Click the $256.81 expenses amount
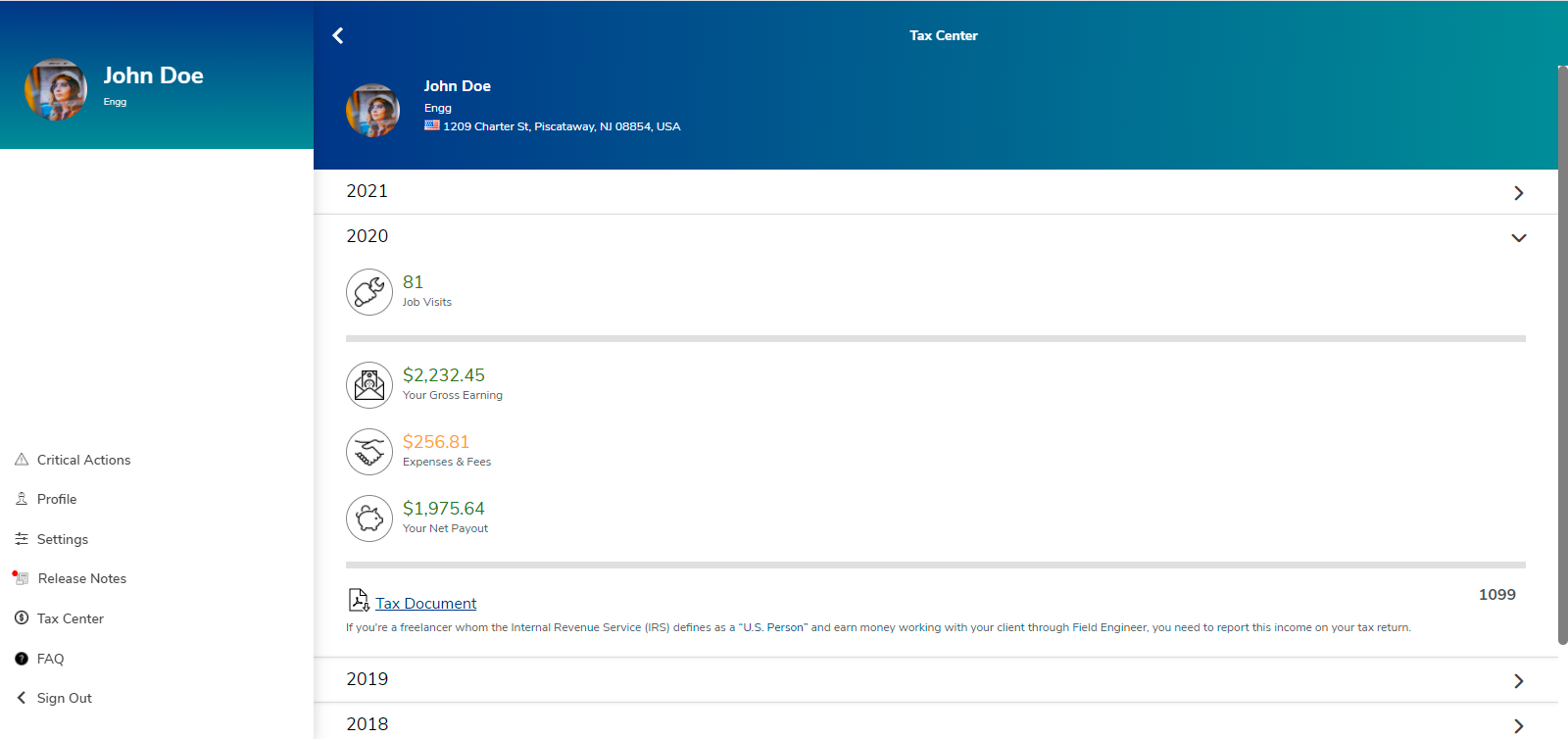This screenshot has width=1568, height=739. (x=436, y=442)
